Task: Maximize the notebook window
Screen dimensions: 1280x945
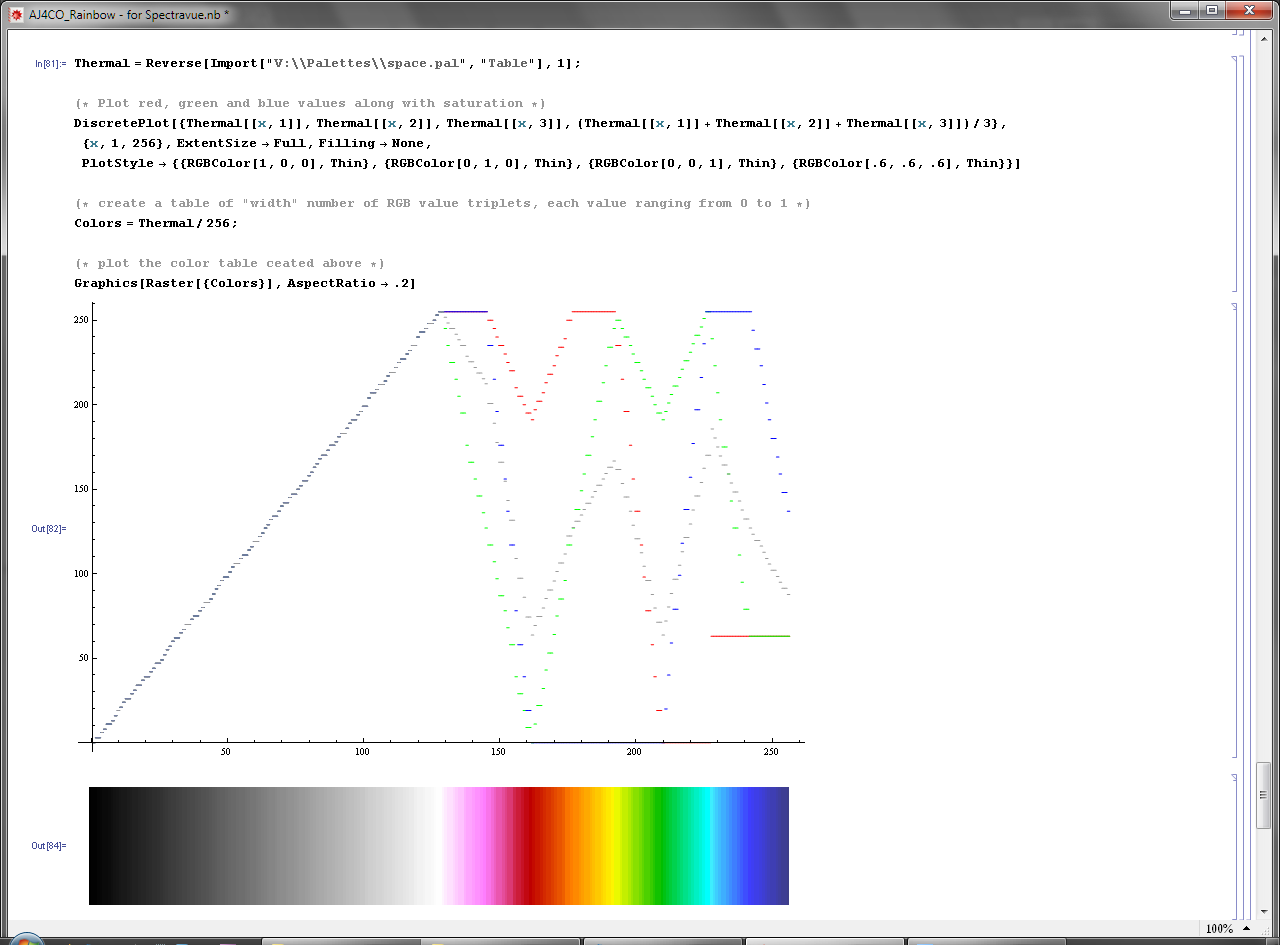Action: 1212,10
